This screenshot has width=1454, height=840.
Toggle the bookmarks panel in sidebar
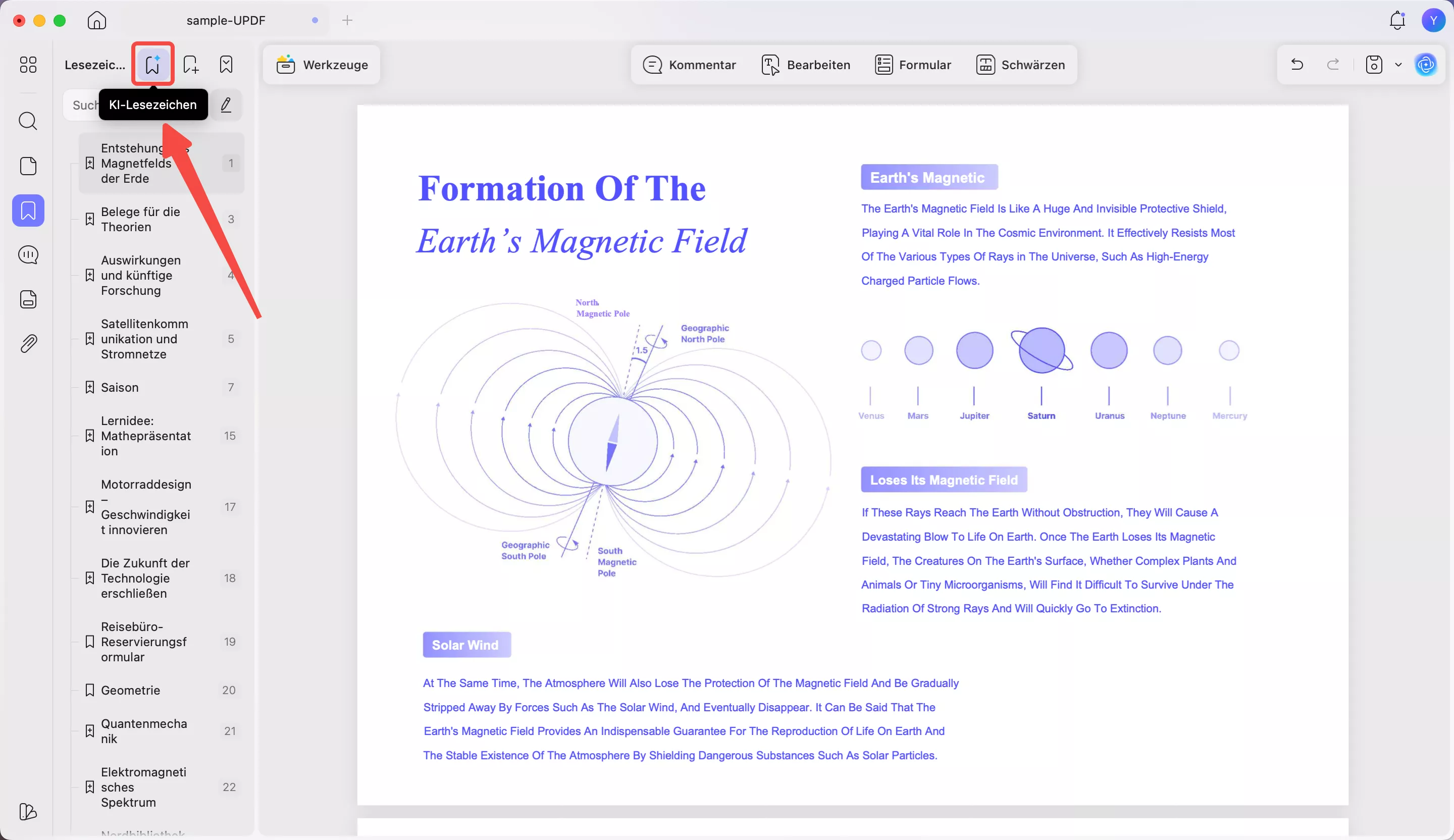pos(28,211)
